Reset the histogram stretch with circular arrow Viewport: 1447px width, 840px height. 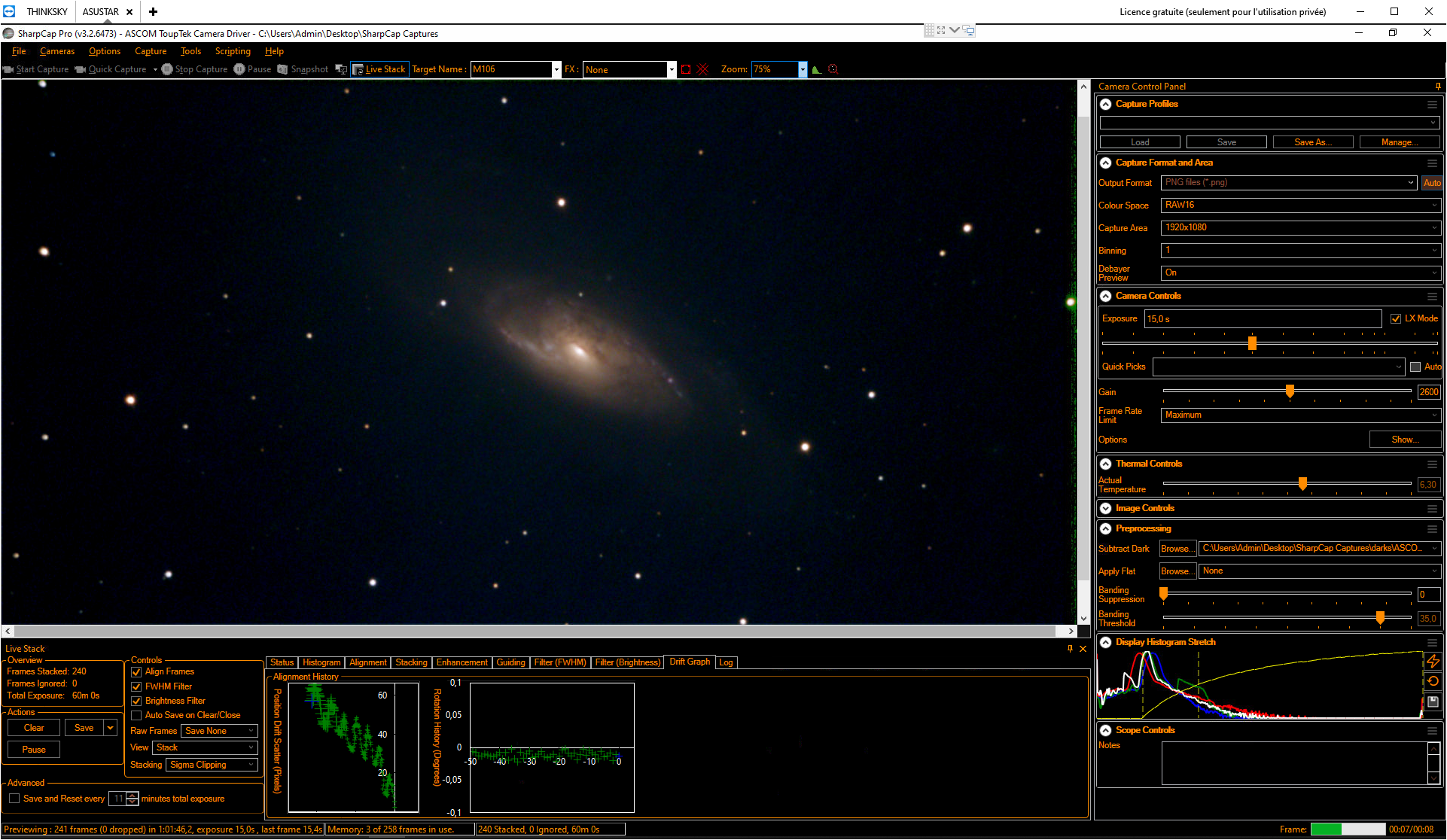[1433, 681]
